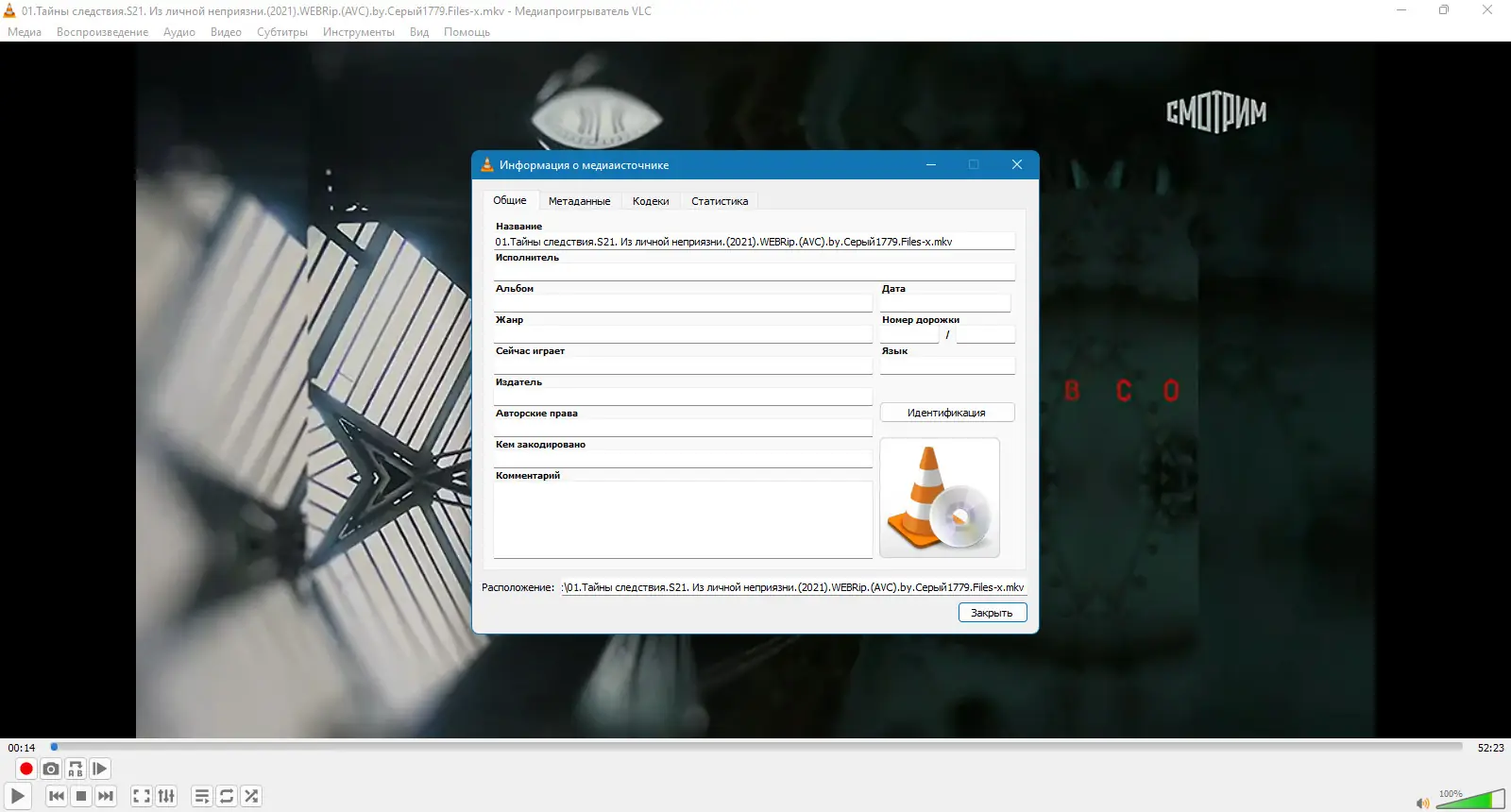Start recording with the red record button
Image resolution: width=1511 pixels, height=812 pixels.
(x=26, y=769)
